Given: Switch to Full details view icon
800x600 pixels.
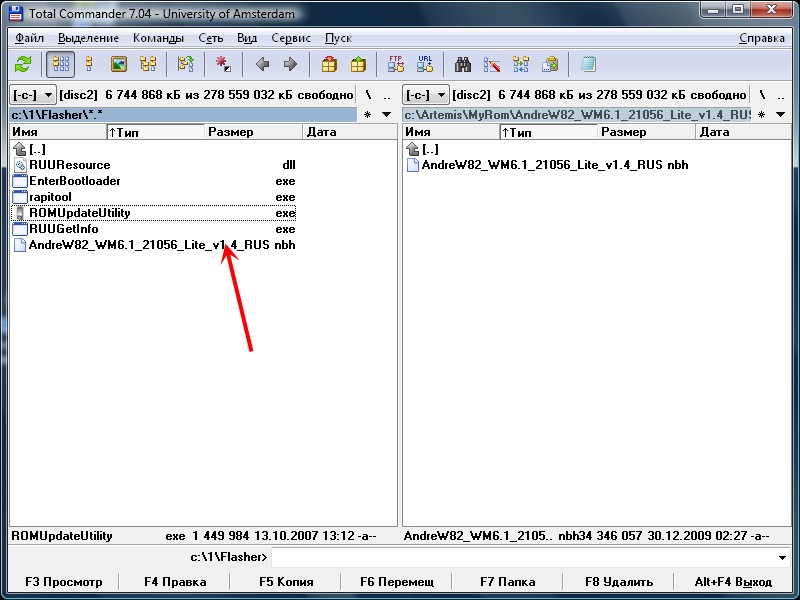Looking at the screenshot, I should pyautogui.click(x=89, y=64).
